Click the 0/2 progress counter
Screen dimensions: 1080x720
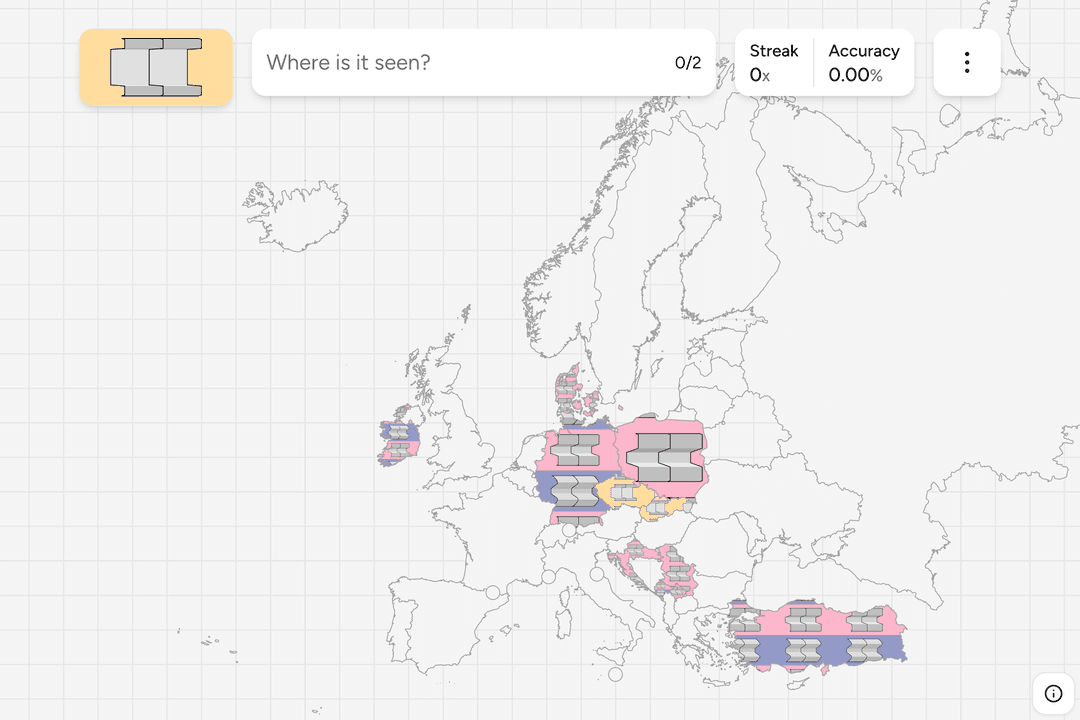click(x=687, y=62)
